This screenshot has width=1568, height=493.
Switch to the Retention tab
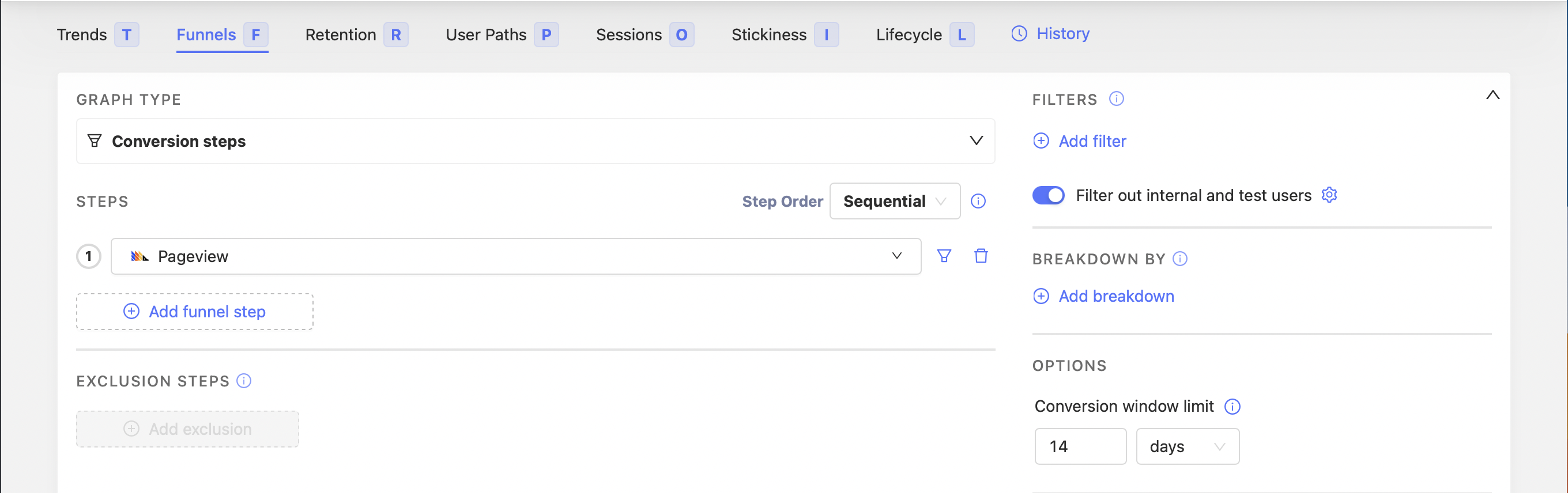coord(341,35)
